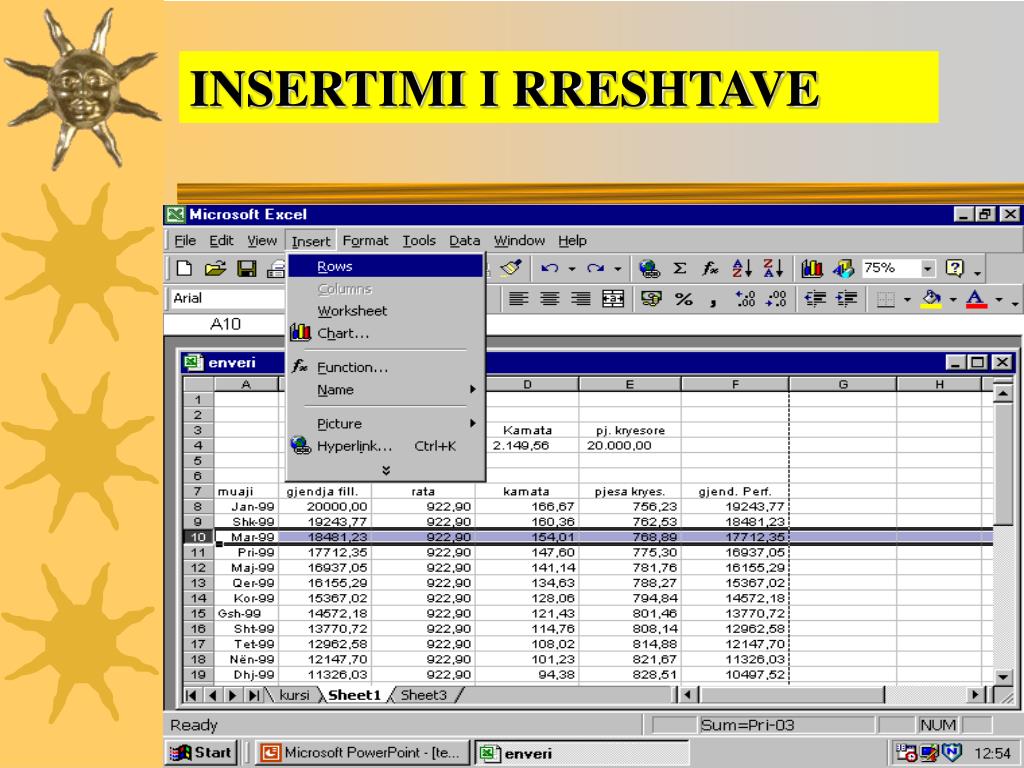Image resolution: width=1024 pixels, height=768 pixels.
Task: Click the Undo arrow icon
Action: click(x=549, y=268)
